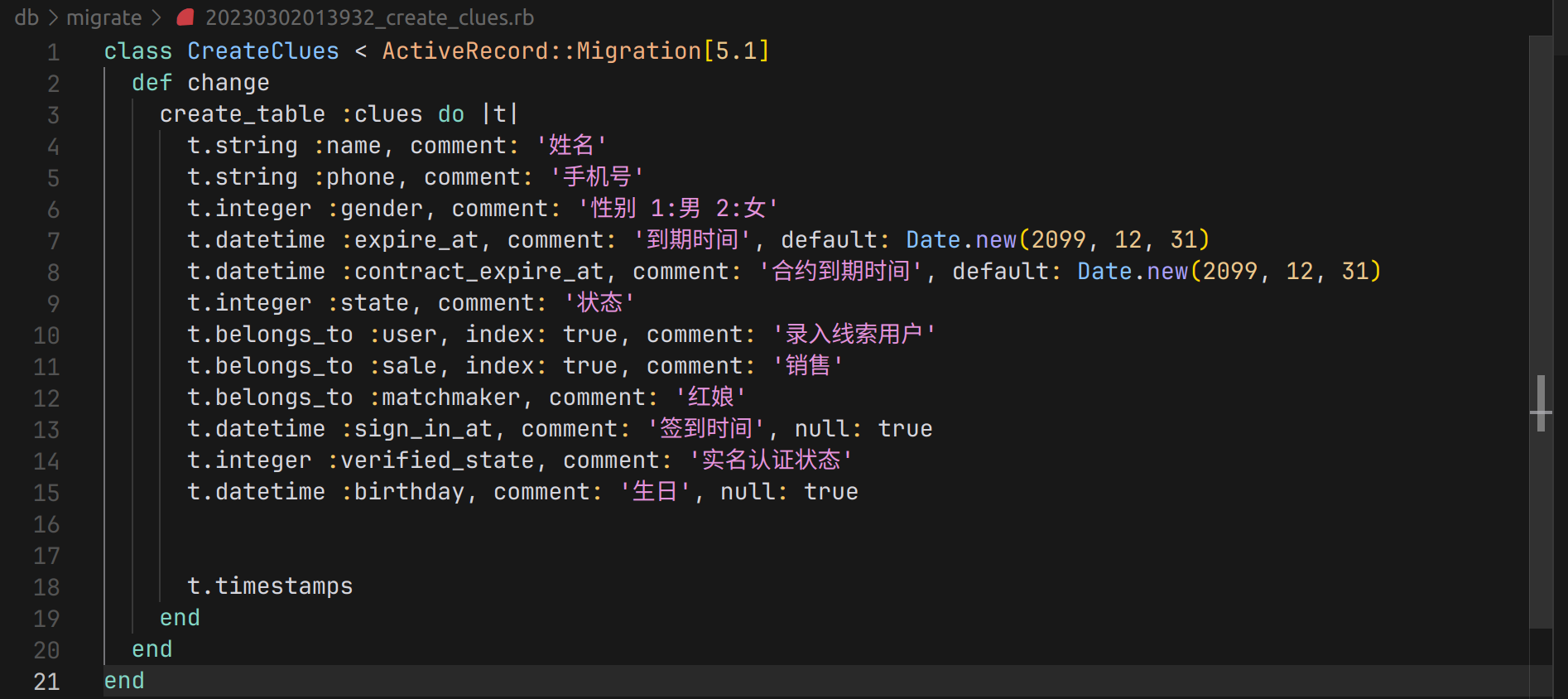This screenshot has height=699, width=1568.
Task: Place cursor on the change method name
Action: click(x=228, y=83)
